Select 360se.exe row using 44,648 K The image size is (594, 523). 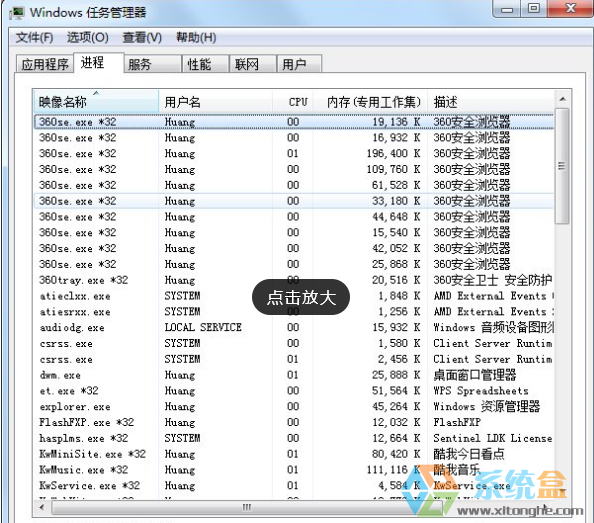pyautogui.click(x=294, y=217)
